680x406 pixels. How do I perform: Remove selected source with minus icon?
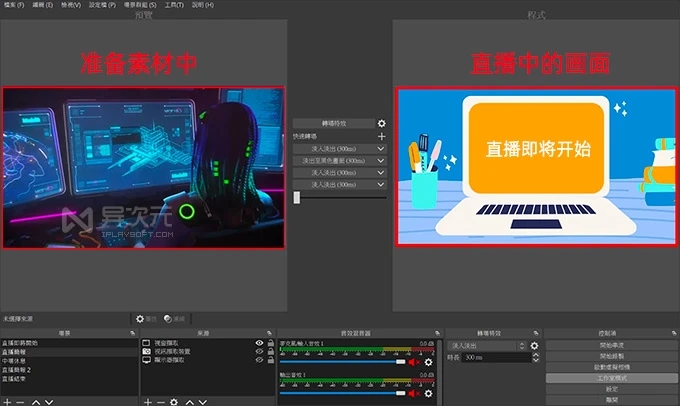(x=162, y=400)
